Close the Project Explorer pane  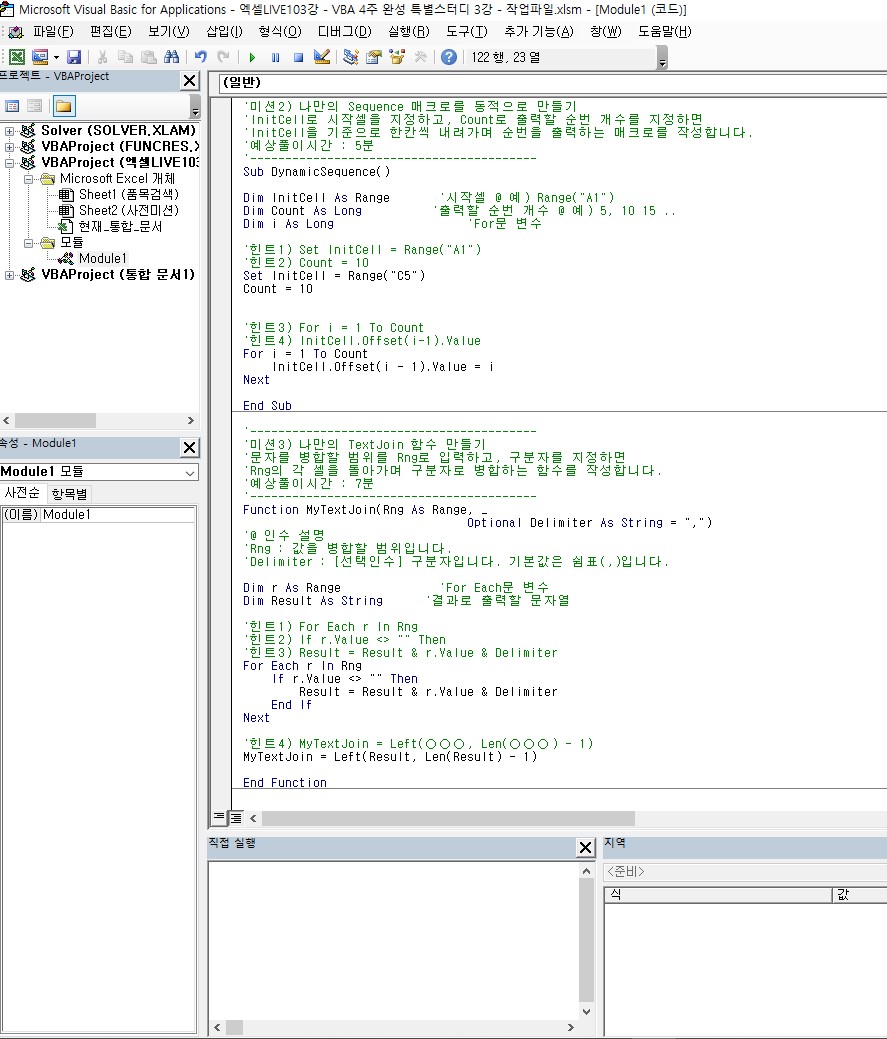pyautogui.click(x=189, y=81)
